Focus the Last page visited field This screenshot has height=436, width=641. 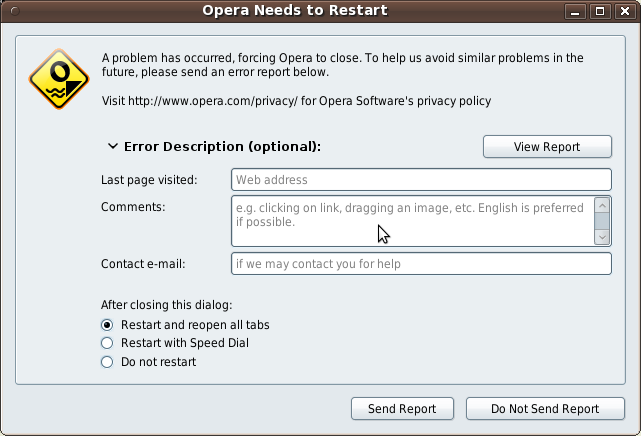(420, 180)
